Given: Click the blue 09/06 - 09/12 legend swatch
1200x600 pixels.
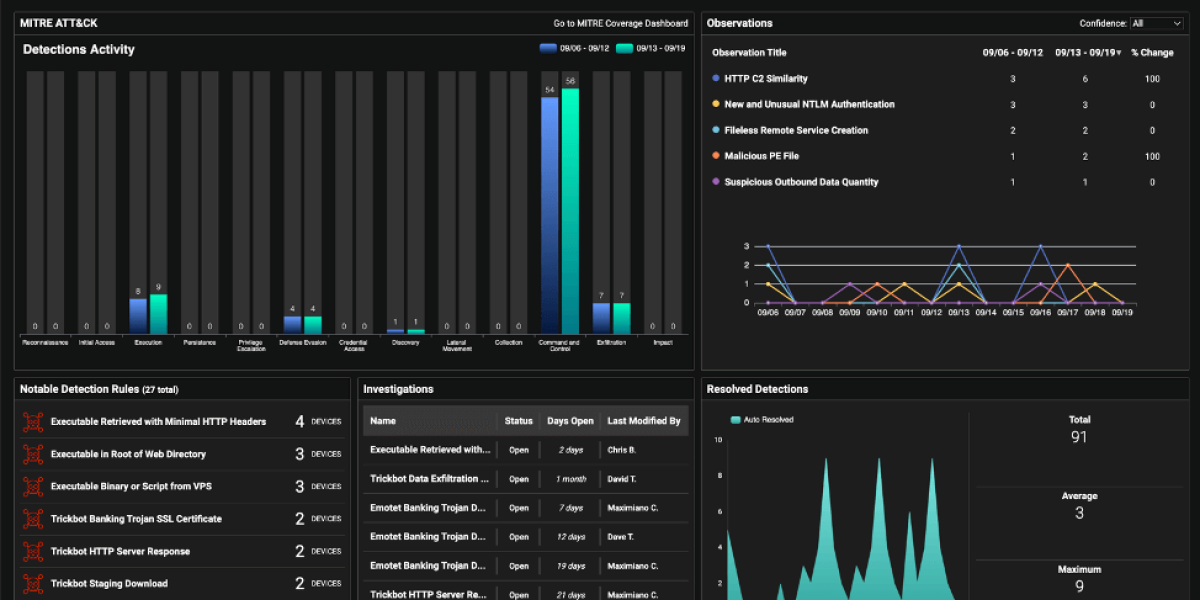Looking at the screenshot, I should click(548, 48).
